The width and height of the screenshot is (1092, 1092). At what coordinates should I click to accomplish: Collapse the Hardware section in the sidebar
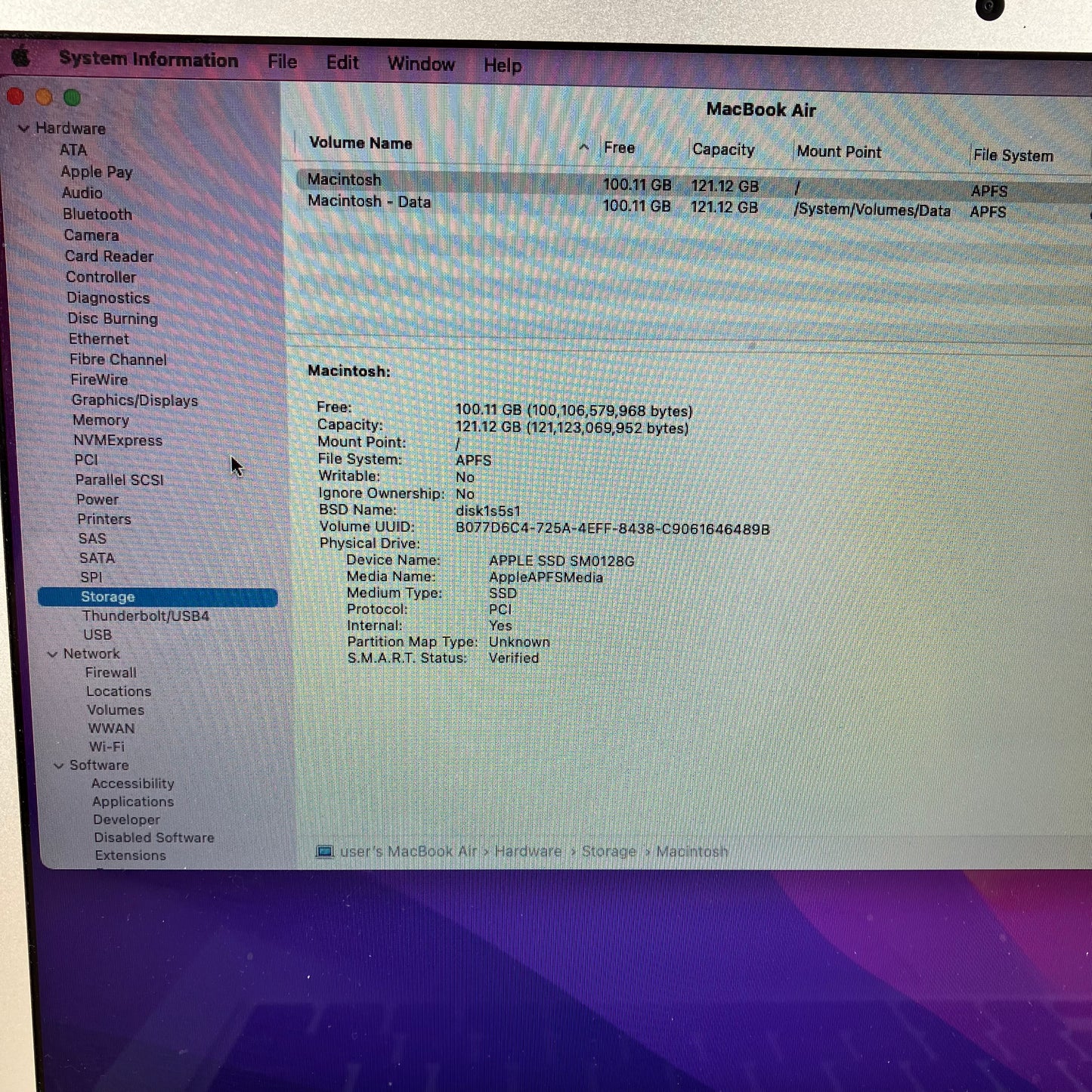point(25,128)
